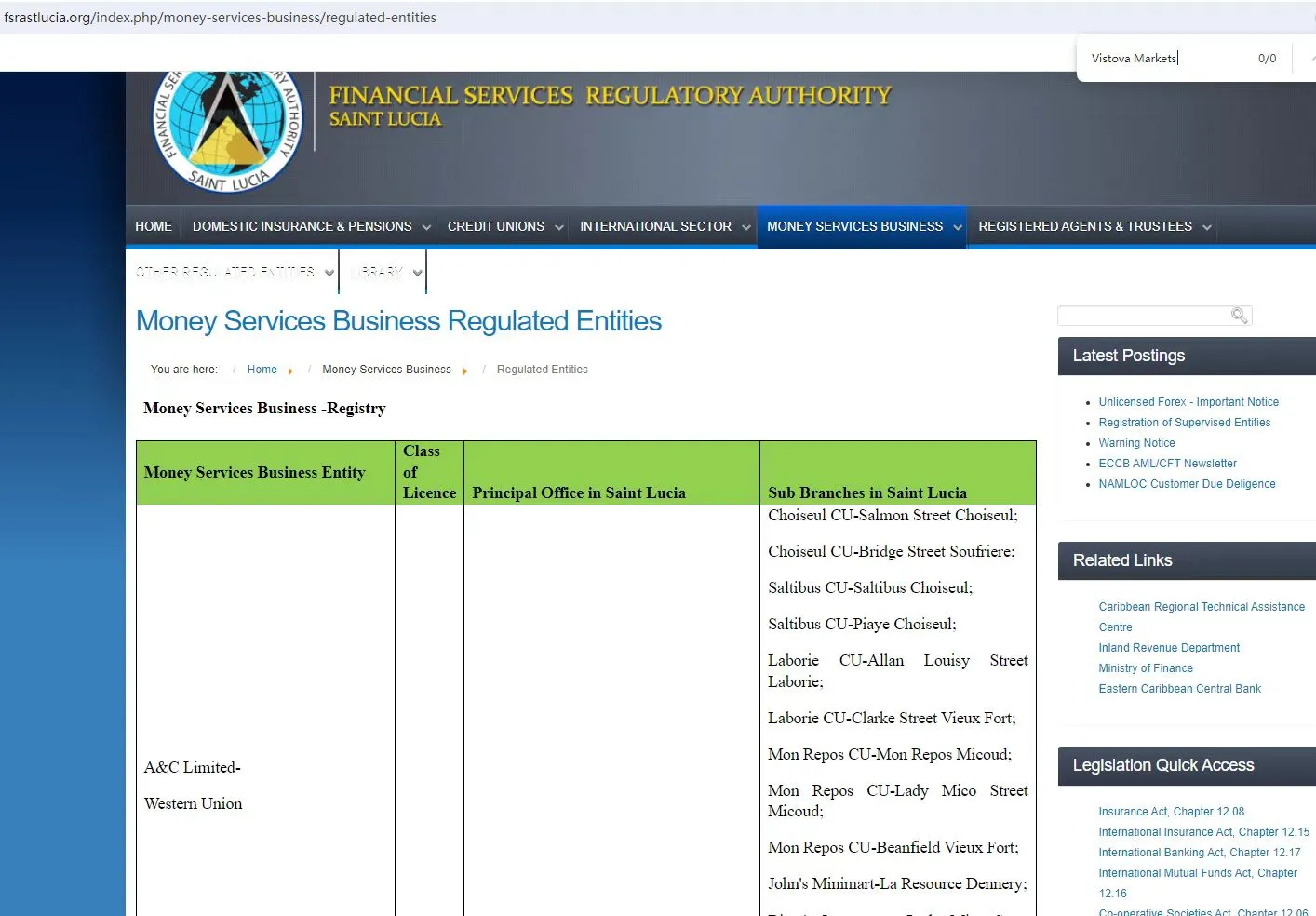Expand the International Sector menu chevron
This screenshot has height=916, width=1316.
click(746, 227)
